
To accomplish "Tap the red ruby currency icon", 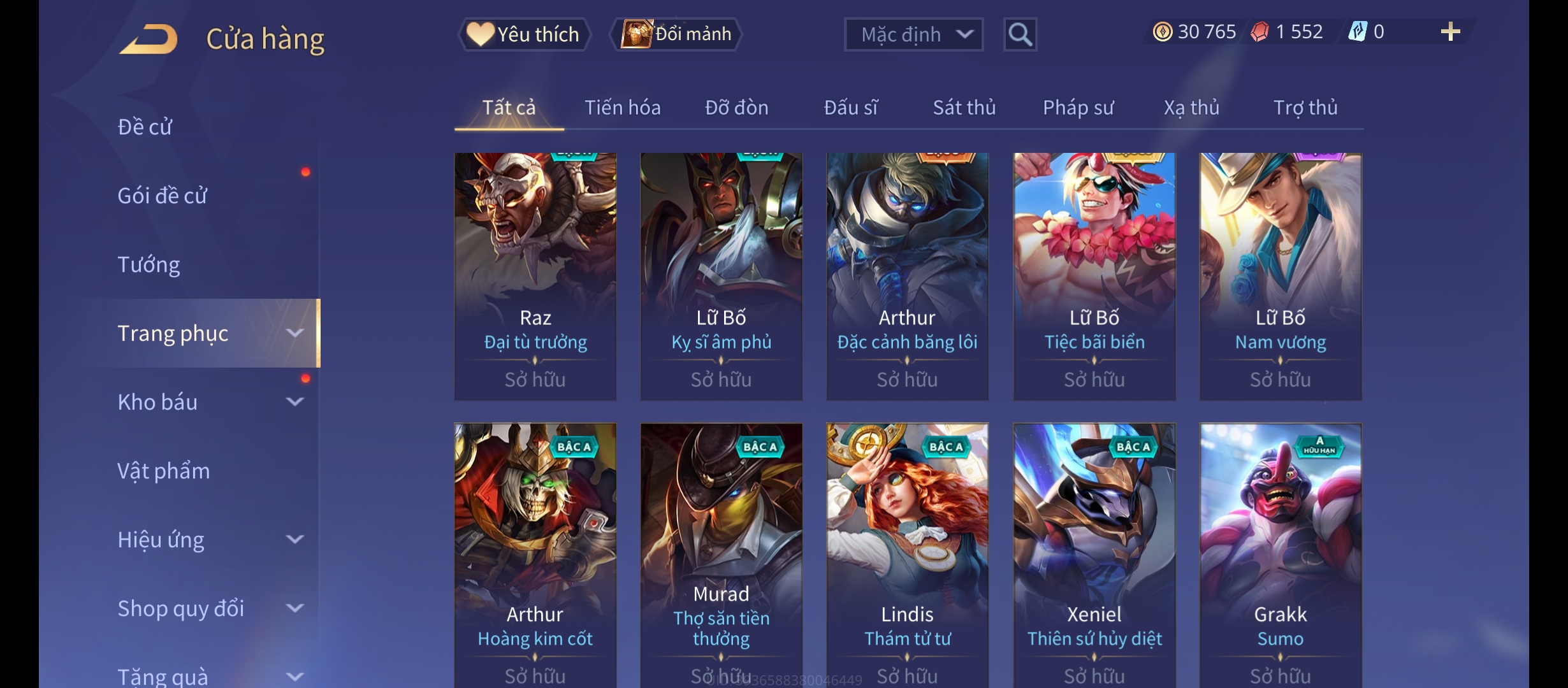I will click(x=1259, y=32).
